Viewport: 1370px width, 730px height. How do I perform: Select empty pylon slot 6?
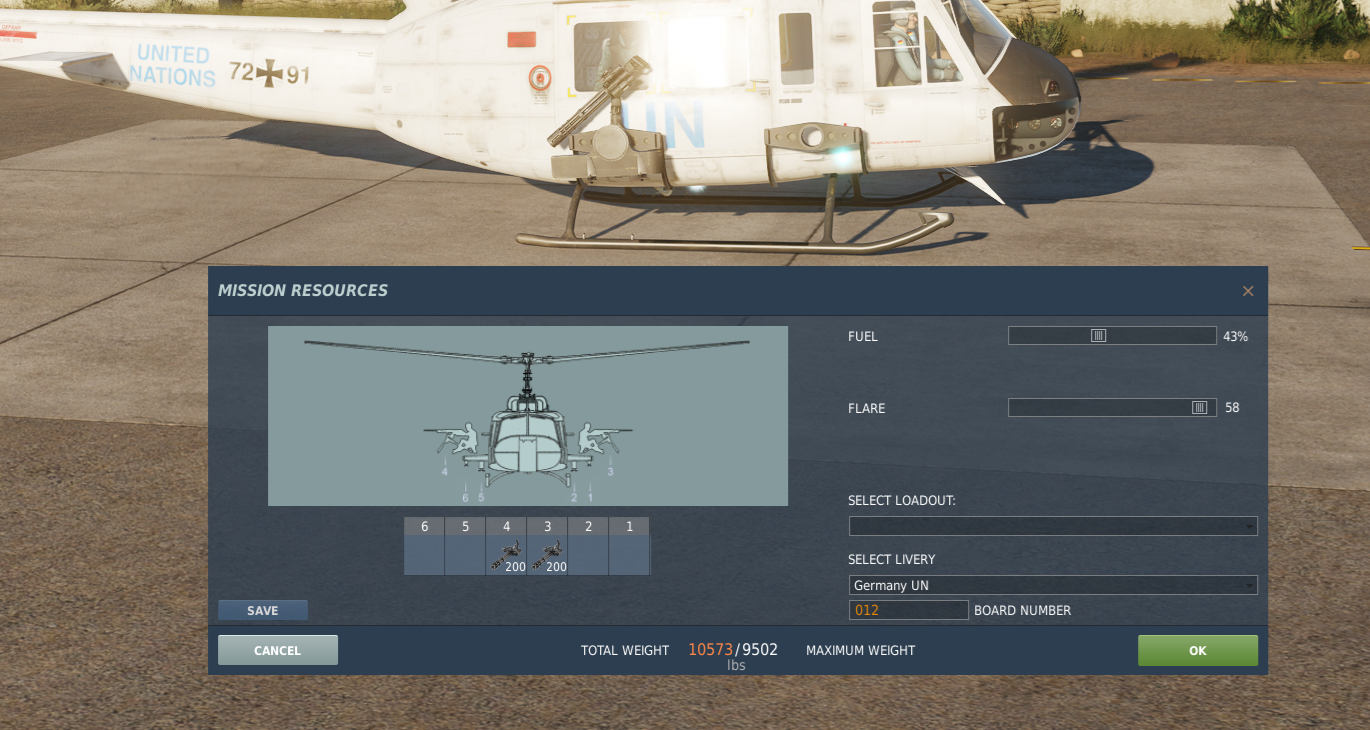click(x=424, y=556)
